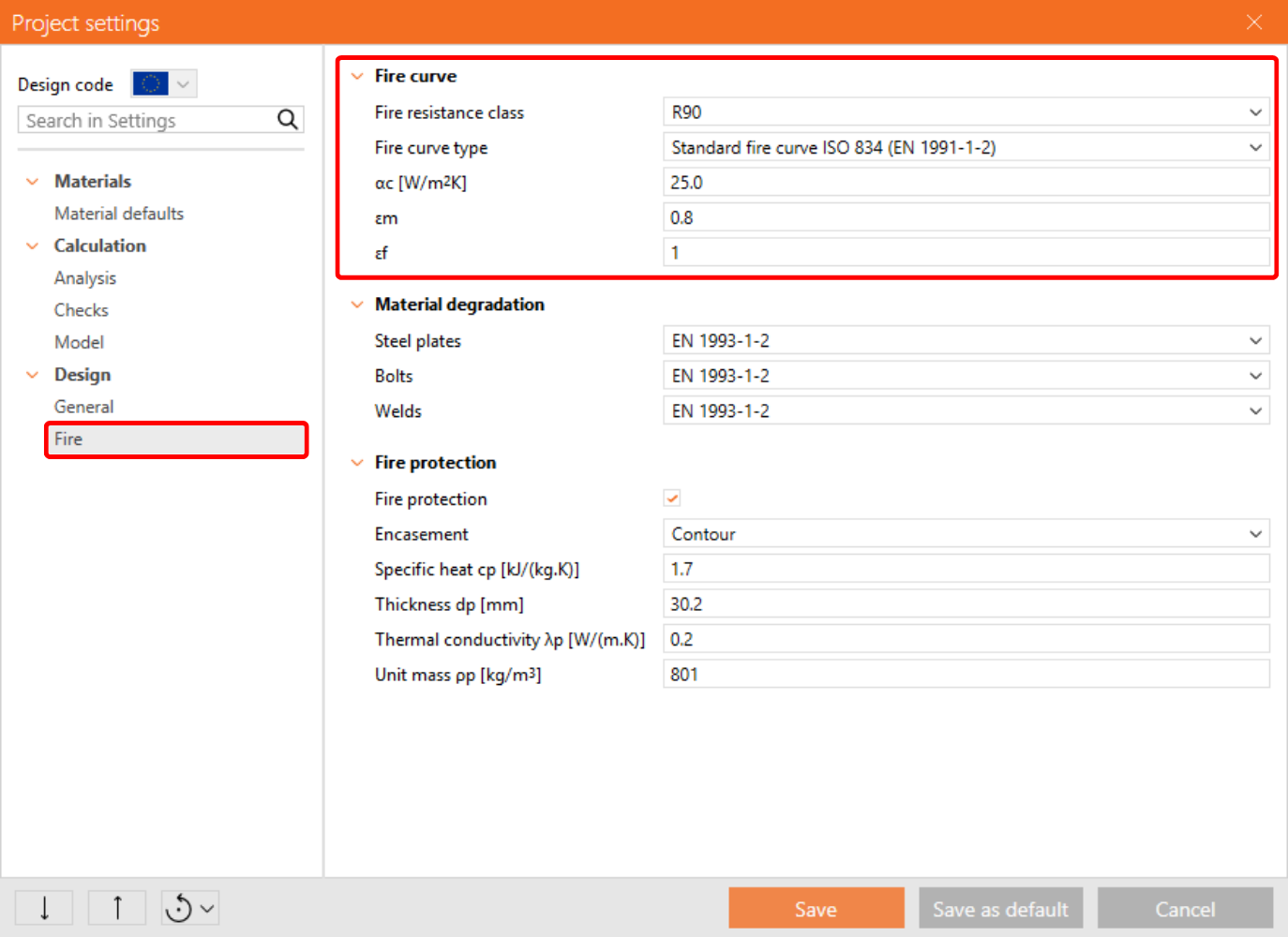Open the Fire resistance class dropdown
1288x937 pixels.
click(966, 112)
